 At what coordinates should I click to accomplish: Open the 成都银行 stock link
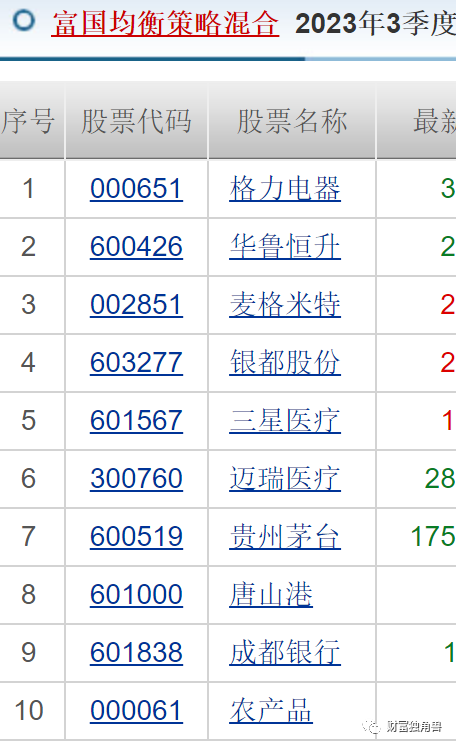tap(285, 652)
